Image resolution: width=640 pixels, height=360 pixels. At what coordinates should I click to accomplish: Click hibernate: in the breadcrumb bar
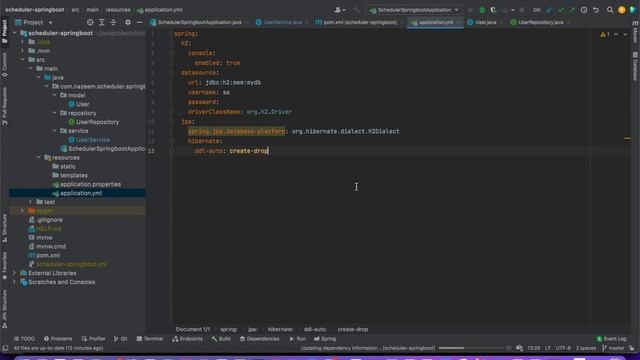point(280,329)
